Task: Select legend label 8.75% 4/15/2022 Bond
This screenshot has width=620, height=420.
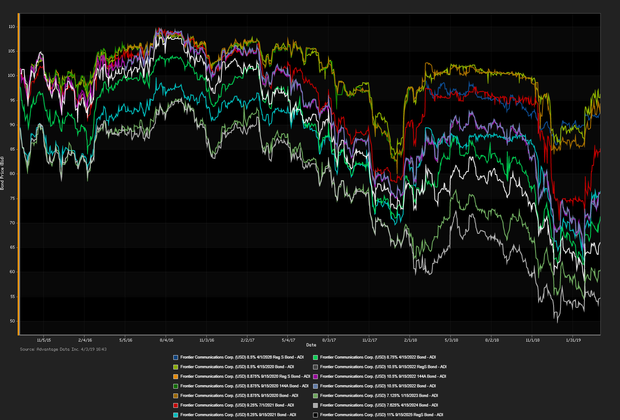Action: 378,357
